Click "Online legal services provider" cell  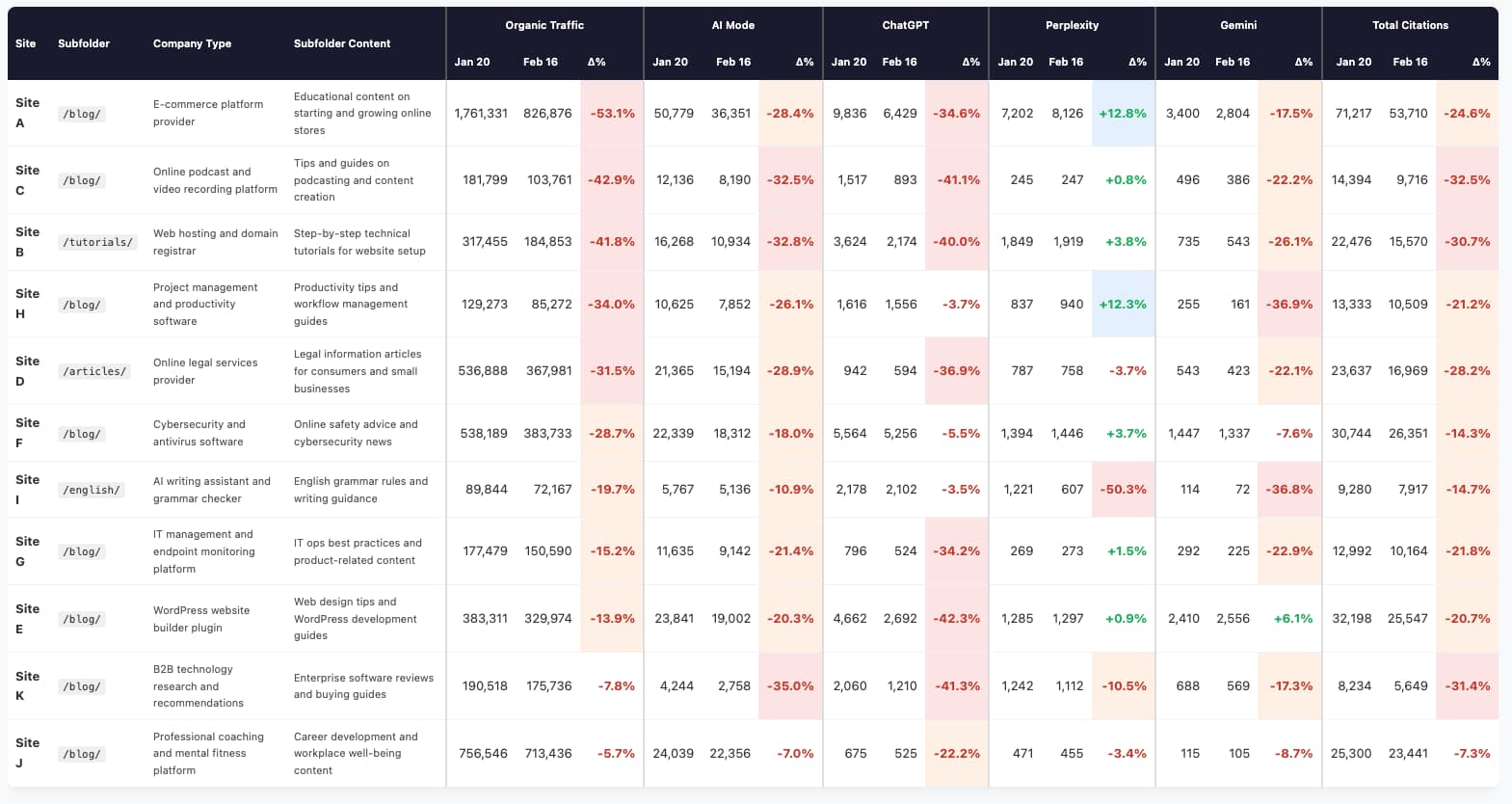(205, 371)
